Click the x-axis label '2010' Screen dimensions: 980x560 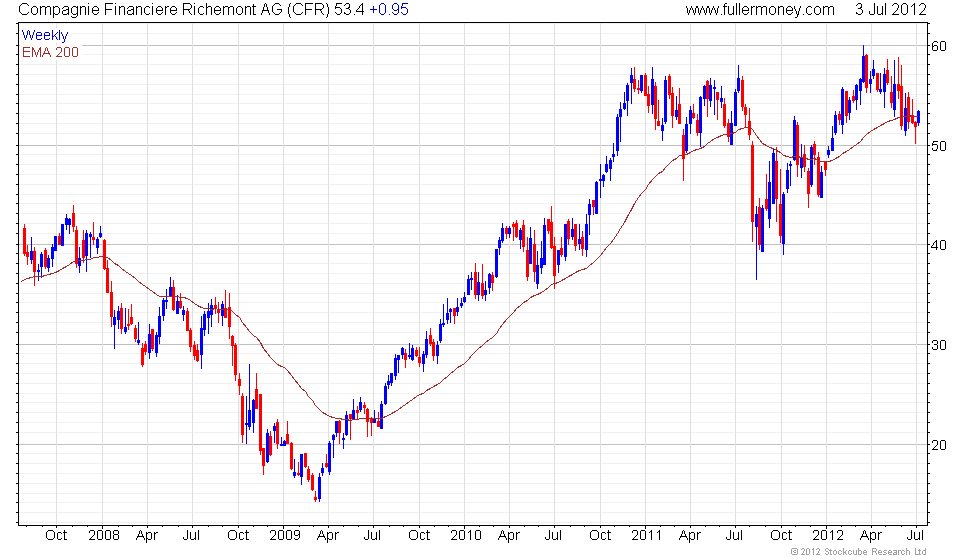pyautogui.click(x=466, y=536)
